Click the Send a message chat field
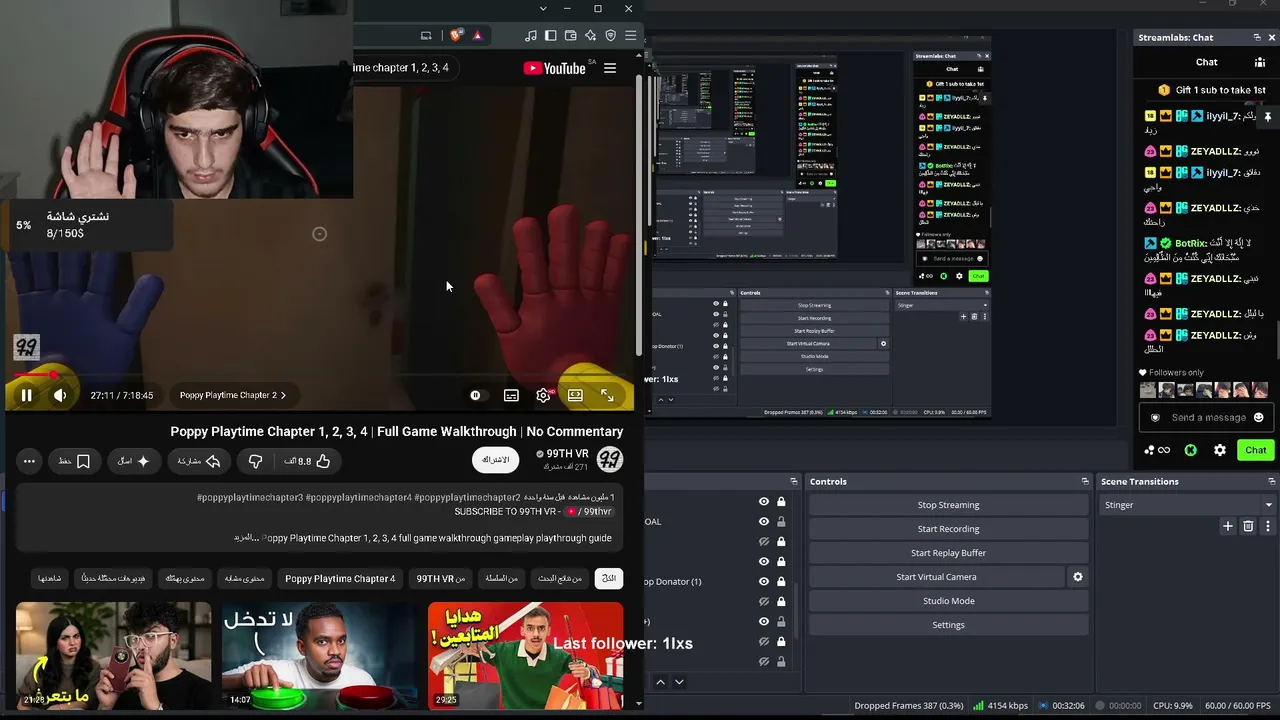The height and width of the screenshot is (720, 1280). pyautogui.click(x=1208, y=418)
